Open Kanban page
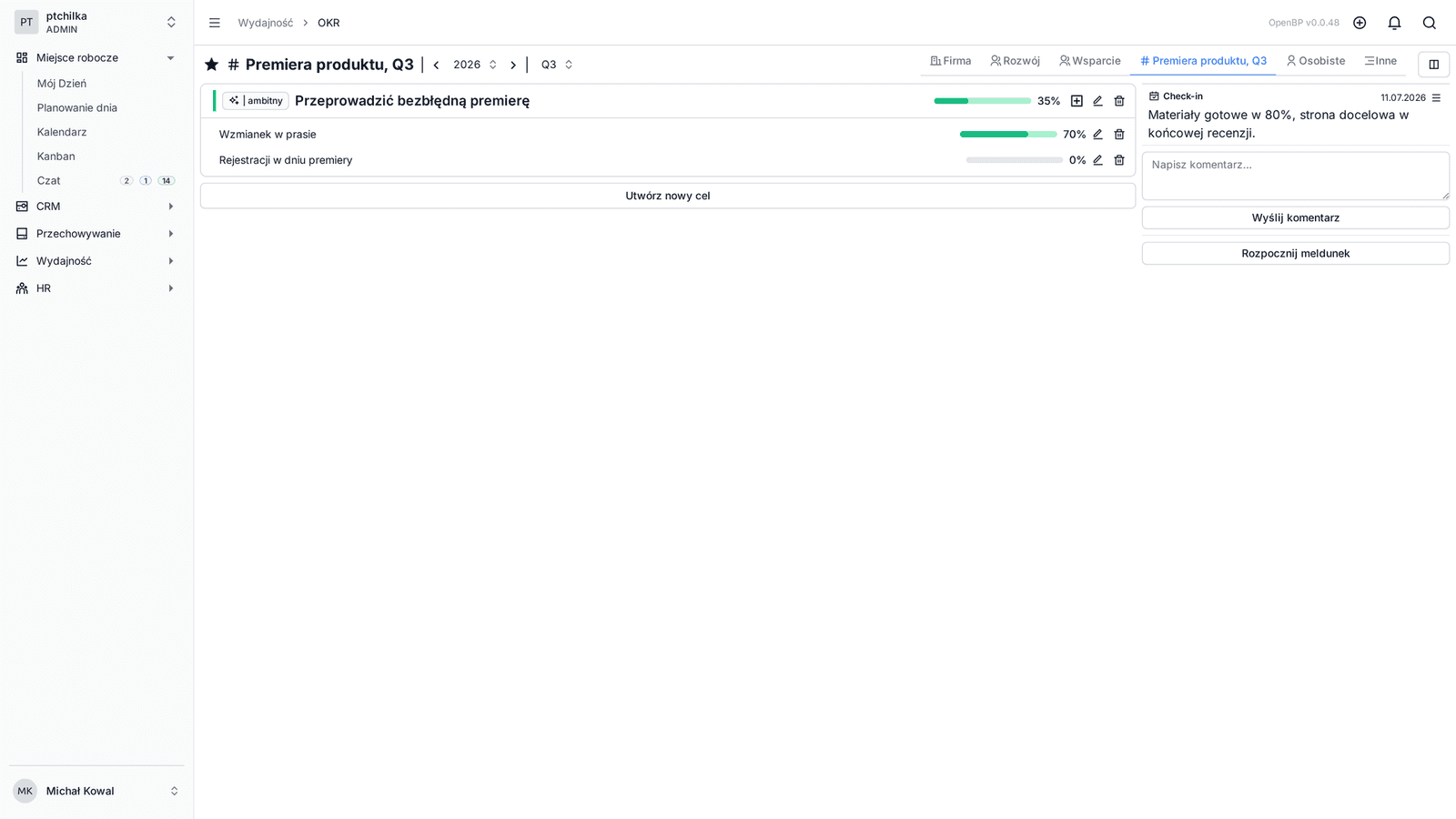The width and height of the screenshot is (1456, 819). [x=56, y=157]
